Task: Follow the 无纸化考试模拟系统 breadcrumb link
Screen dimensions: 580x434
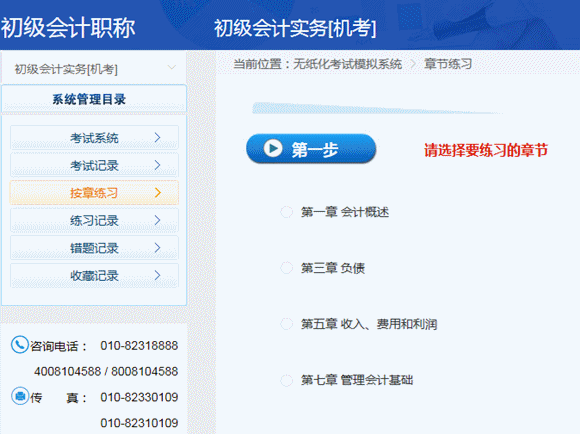Action: [347, 64]
